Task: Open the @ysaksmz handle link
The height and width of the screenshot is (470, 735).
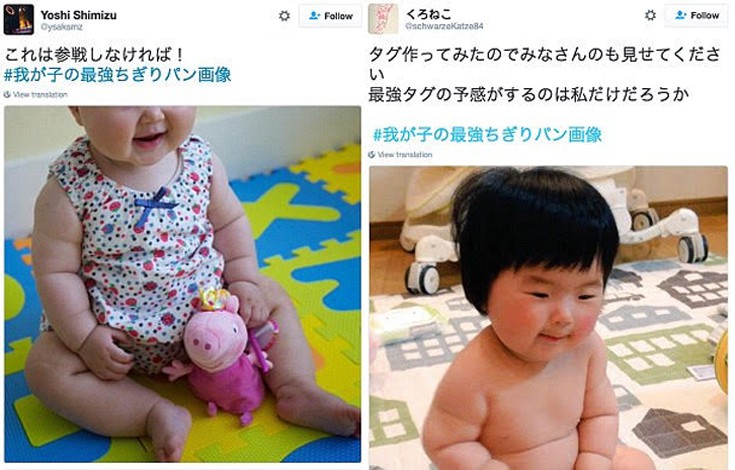Action: pyautogui.click(x=61, y=27)
